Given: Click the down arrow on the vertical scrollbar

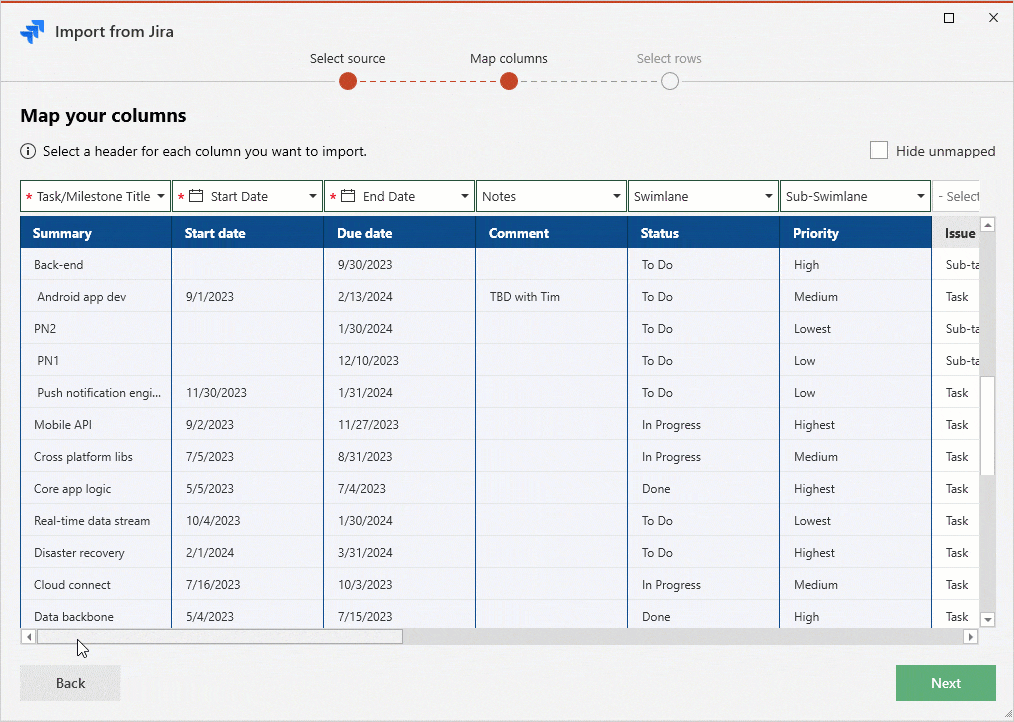Looking at the screenshot, I should pos(989,619).
